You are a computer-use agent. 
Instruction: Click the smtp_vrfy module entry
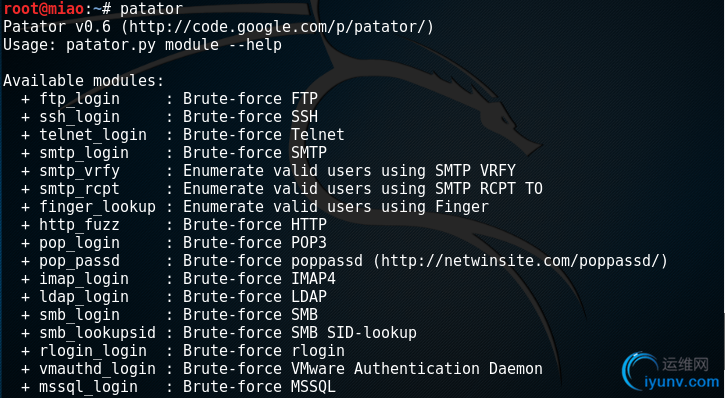tap(80, 171)
